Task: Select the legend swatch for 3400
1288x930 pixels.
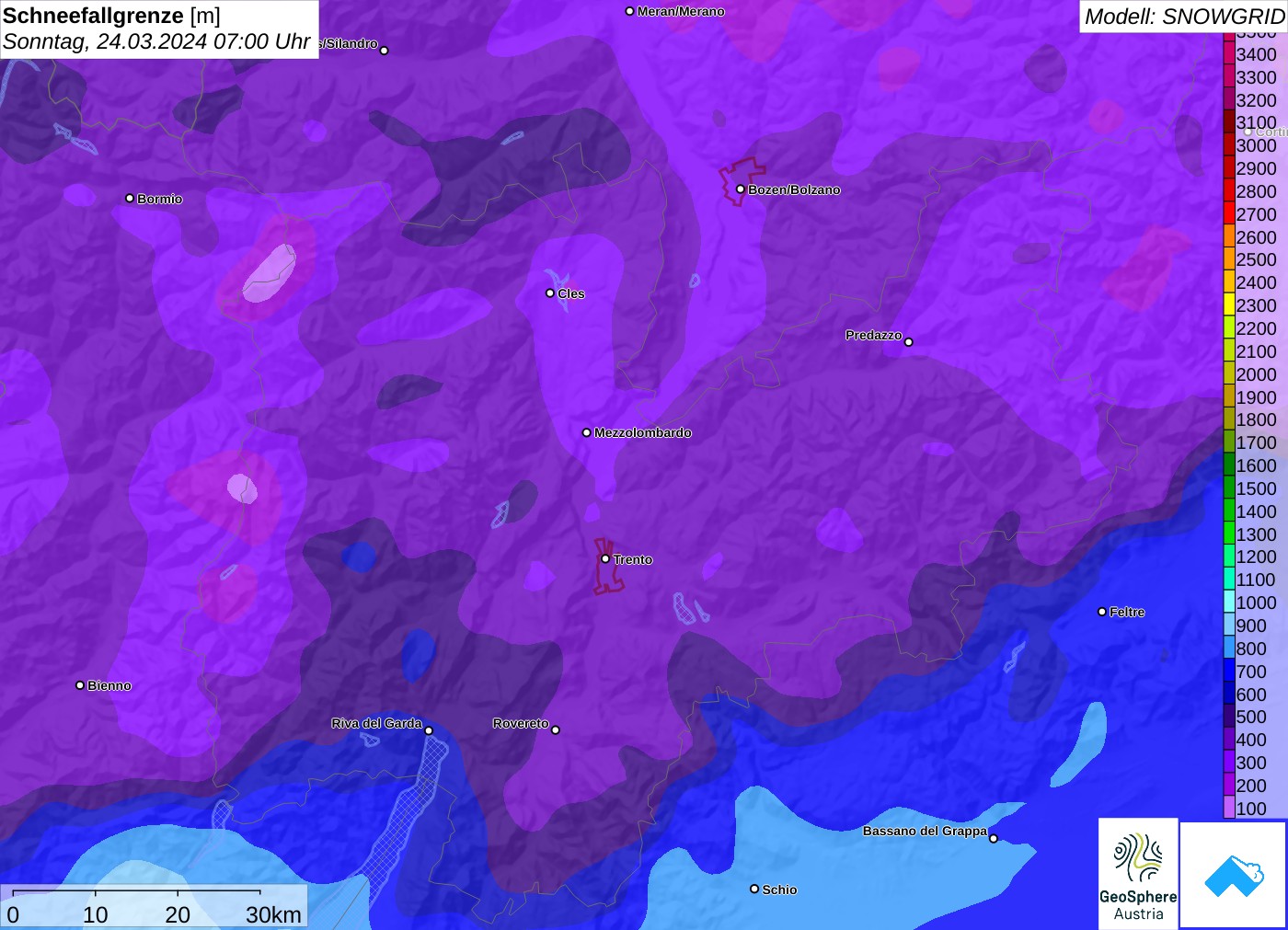Action: click(1229, 53)
